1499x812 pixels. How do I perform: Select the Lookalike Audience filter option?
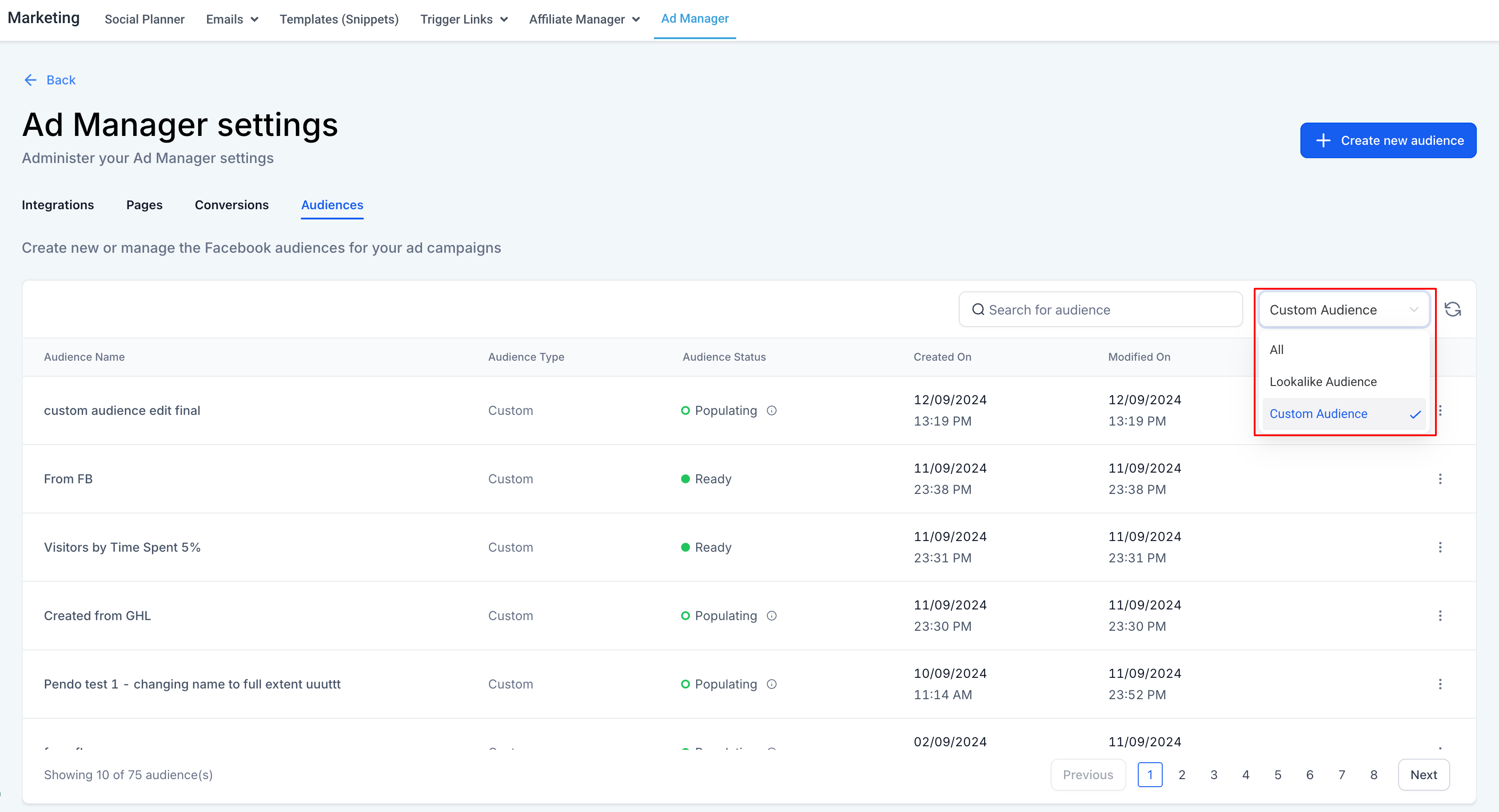tap(1323, 382)
